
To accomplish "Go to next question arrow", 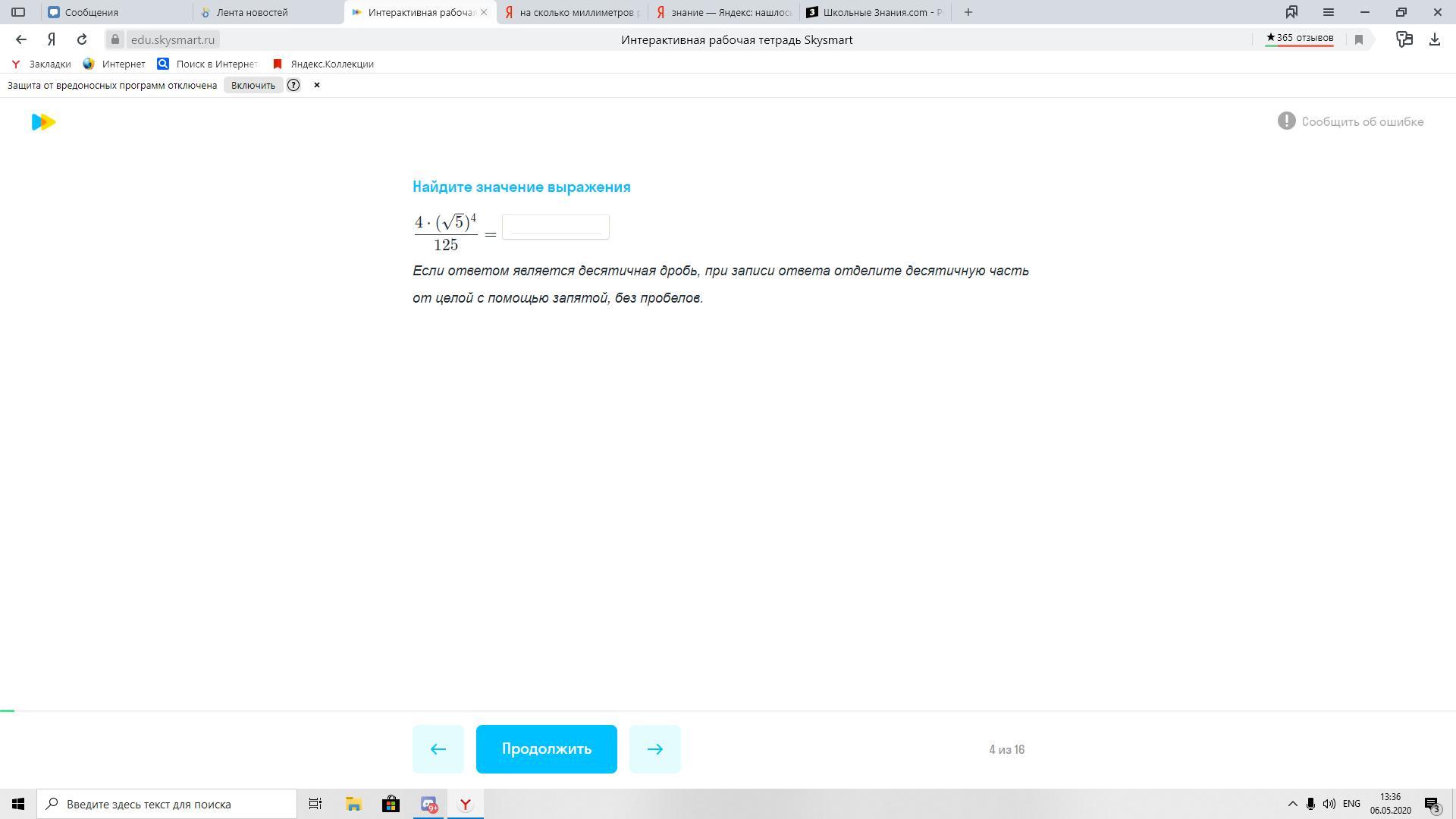I will click(x=654, y=749).
